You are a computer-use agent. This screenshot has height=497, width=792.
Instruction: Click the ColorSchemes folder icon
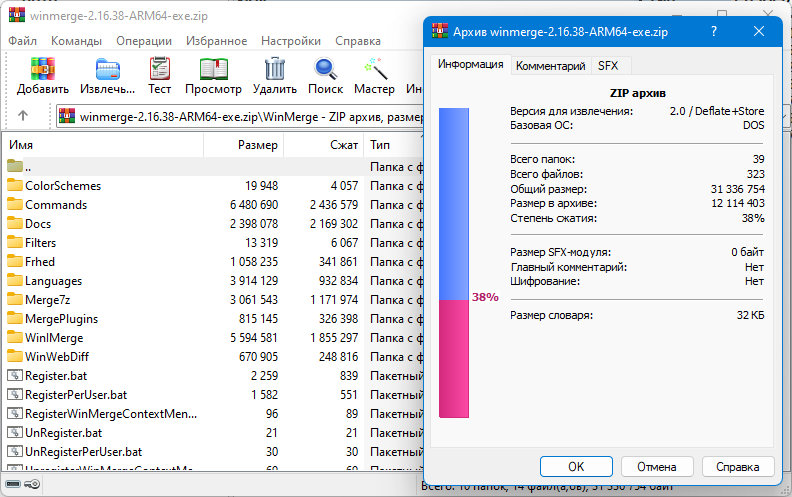[15, 185]
